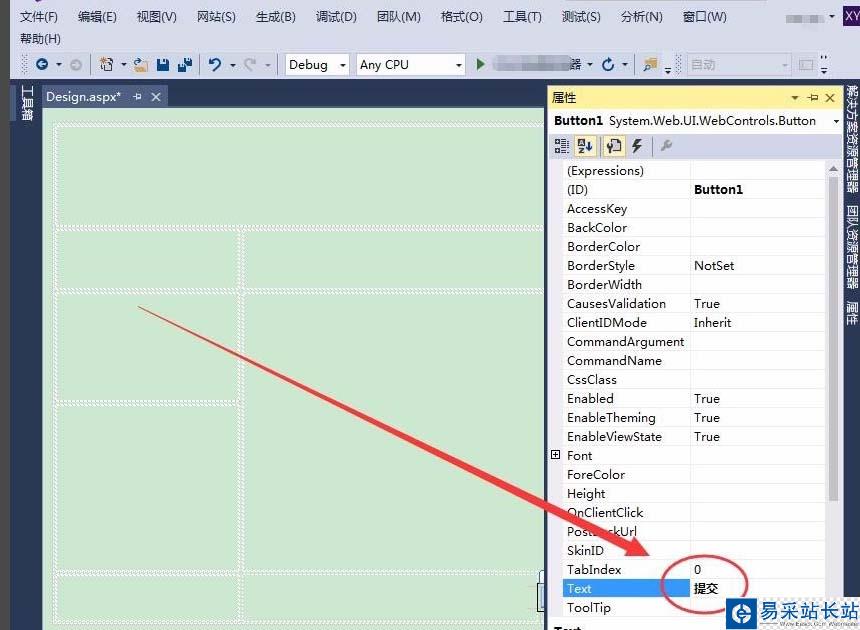The height and width of the screenshot is (630, 860).
Task: Click the Navigate Backward arrow icon
Action: pyautogui.click(x=42, y=64)
